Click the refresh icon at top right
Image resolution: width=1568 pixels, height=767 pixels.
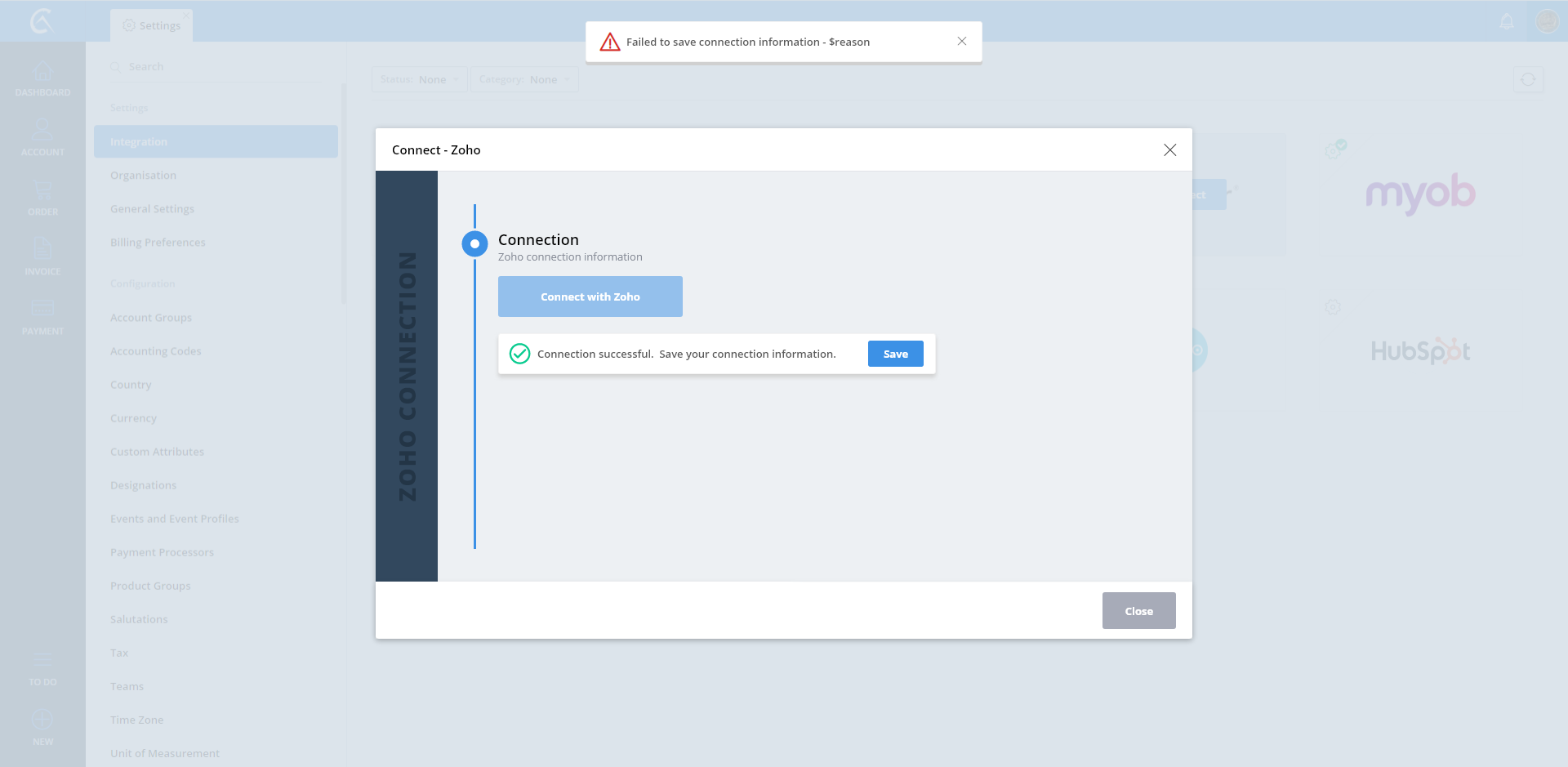[1528, 79]
